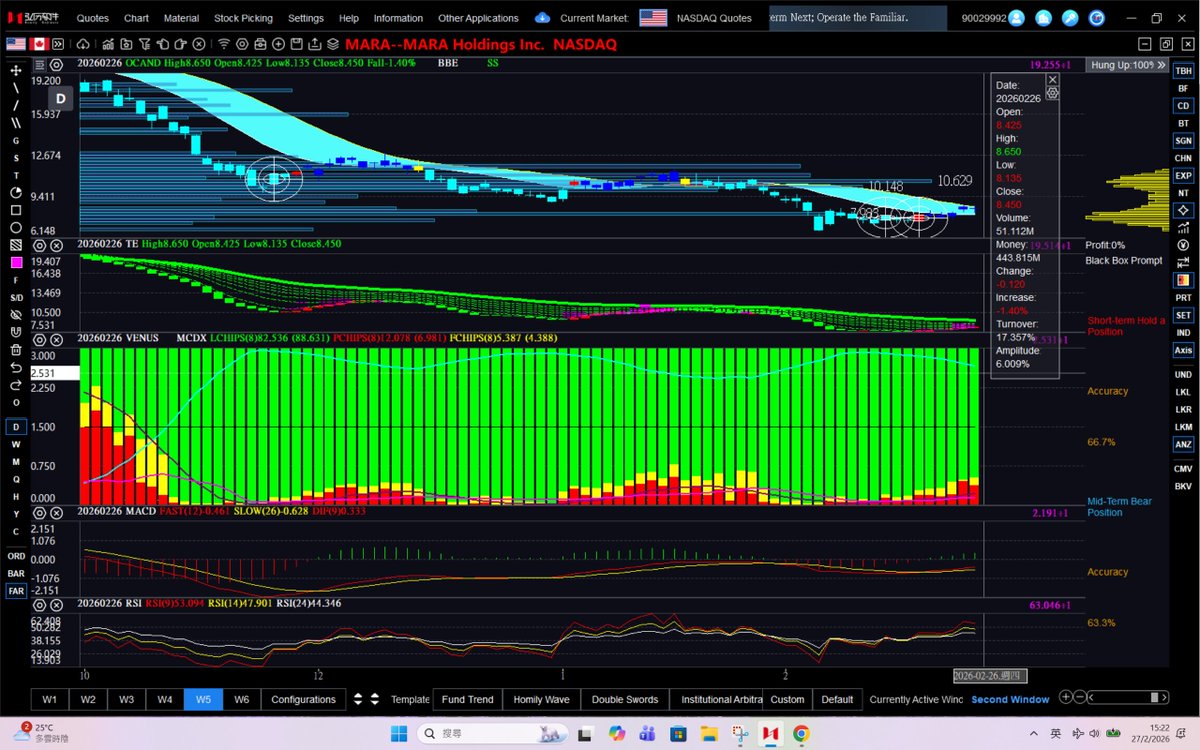Click the save disk toolbar icon
The height and width of the screenshot is (750, 1200).
click(296, 44)
